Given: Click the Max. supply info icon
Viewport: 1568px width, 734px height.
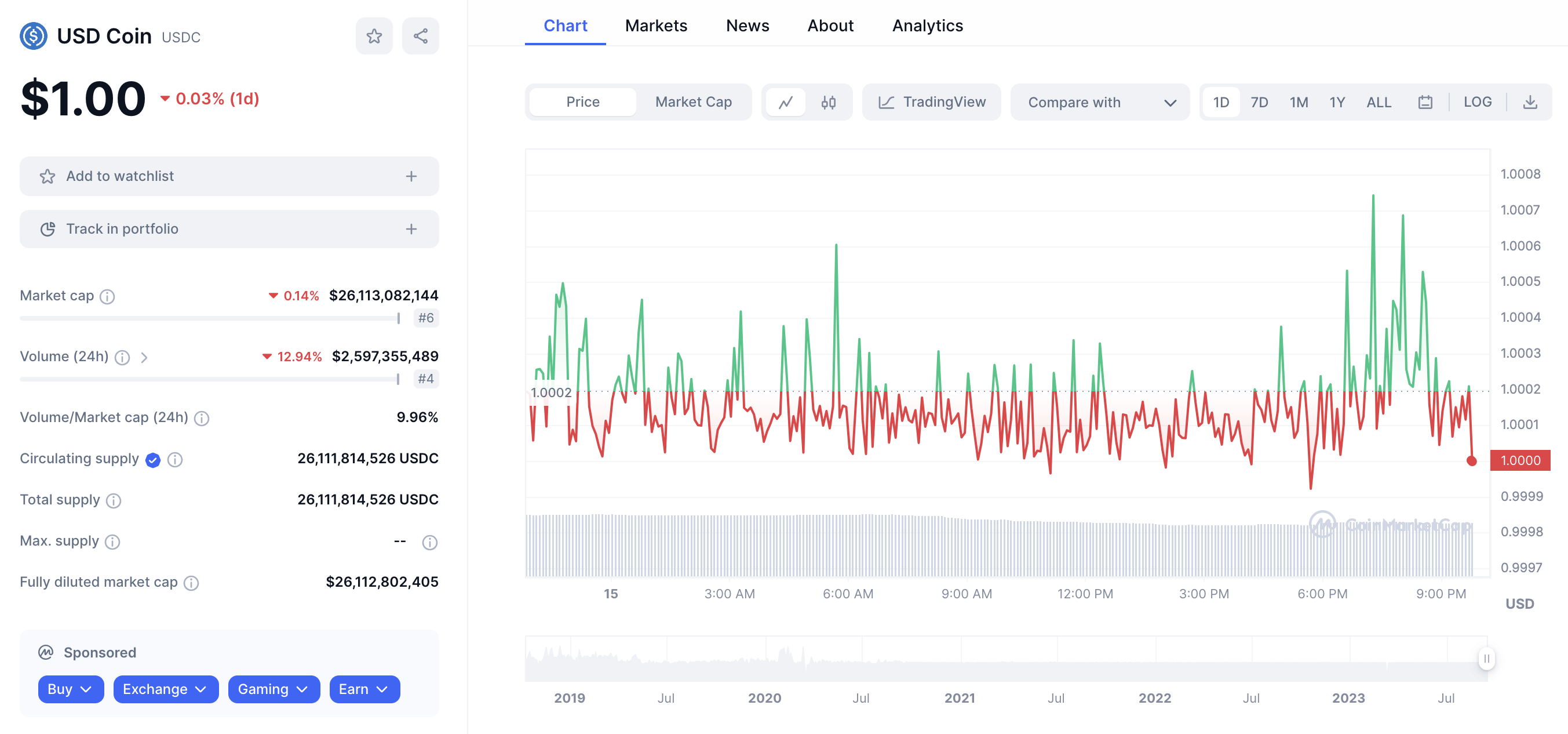Looking at the screenshot, I should (112, 542).
